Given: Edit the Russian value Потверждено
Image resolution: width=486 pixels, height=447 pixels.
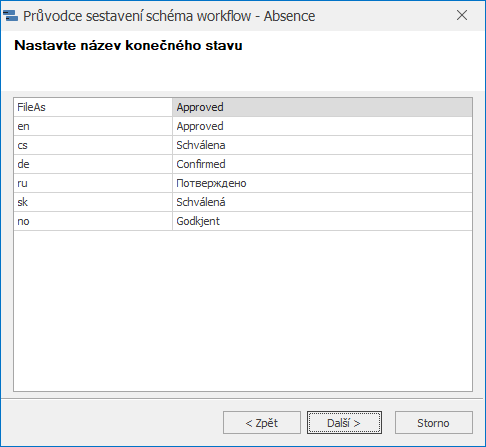Looking at the screenshot, I should click(322, 183).
